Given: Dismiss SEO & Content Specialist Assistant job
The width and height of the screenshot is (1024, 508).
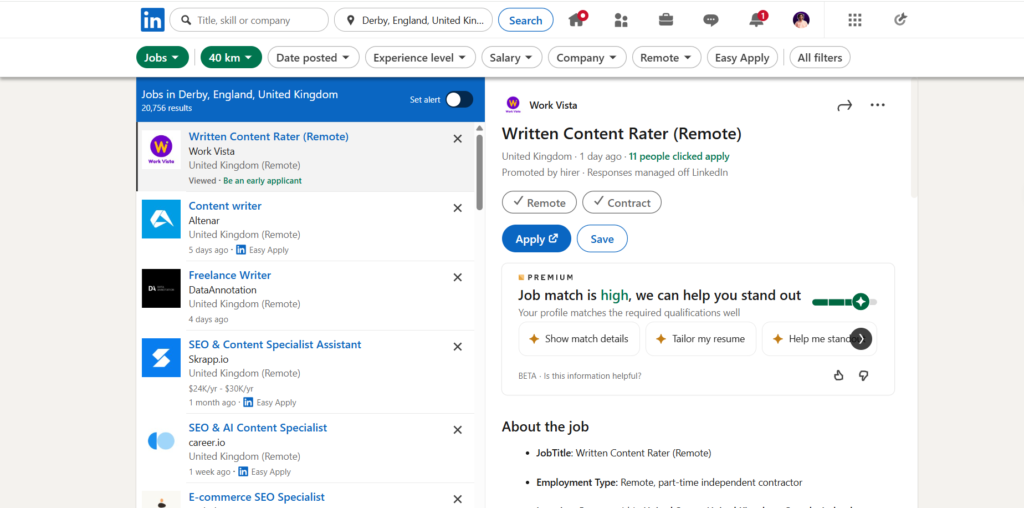Looking at the screenshot, I should tap(458, 347).
